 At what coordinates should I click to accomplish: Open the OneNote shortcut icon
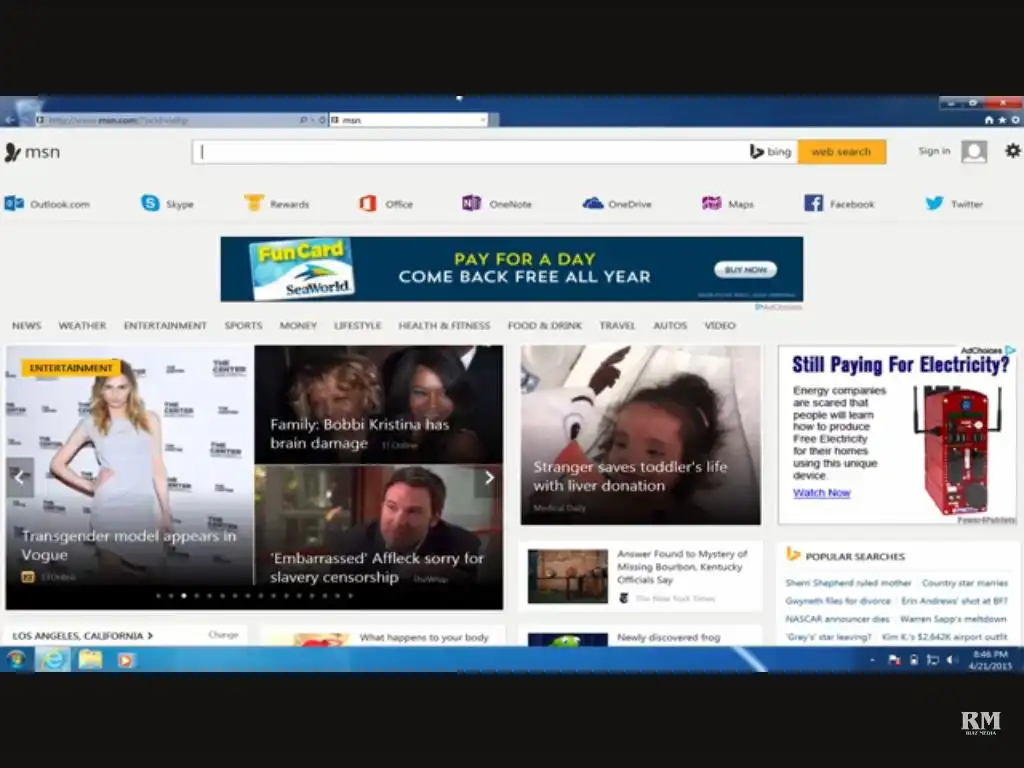[471, 203]
